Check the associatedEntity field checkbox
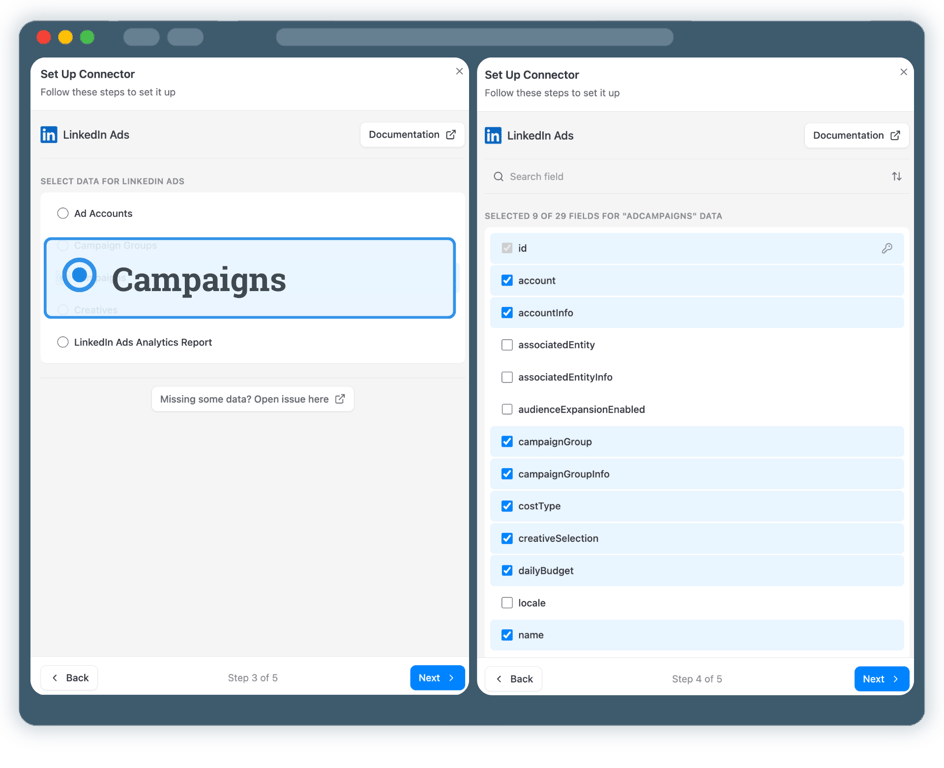Screen dimensions: 944x768 click(507, 345)
